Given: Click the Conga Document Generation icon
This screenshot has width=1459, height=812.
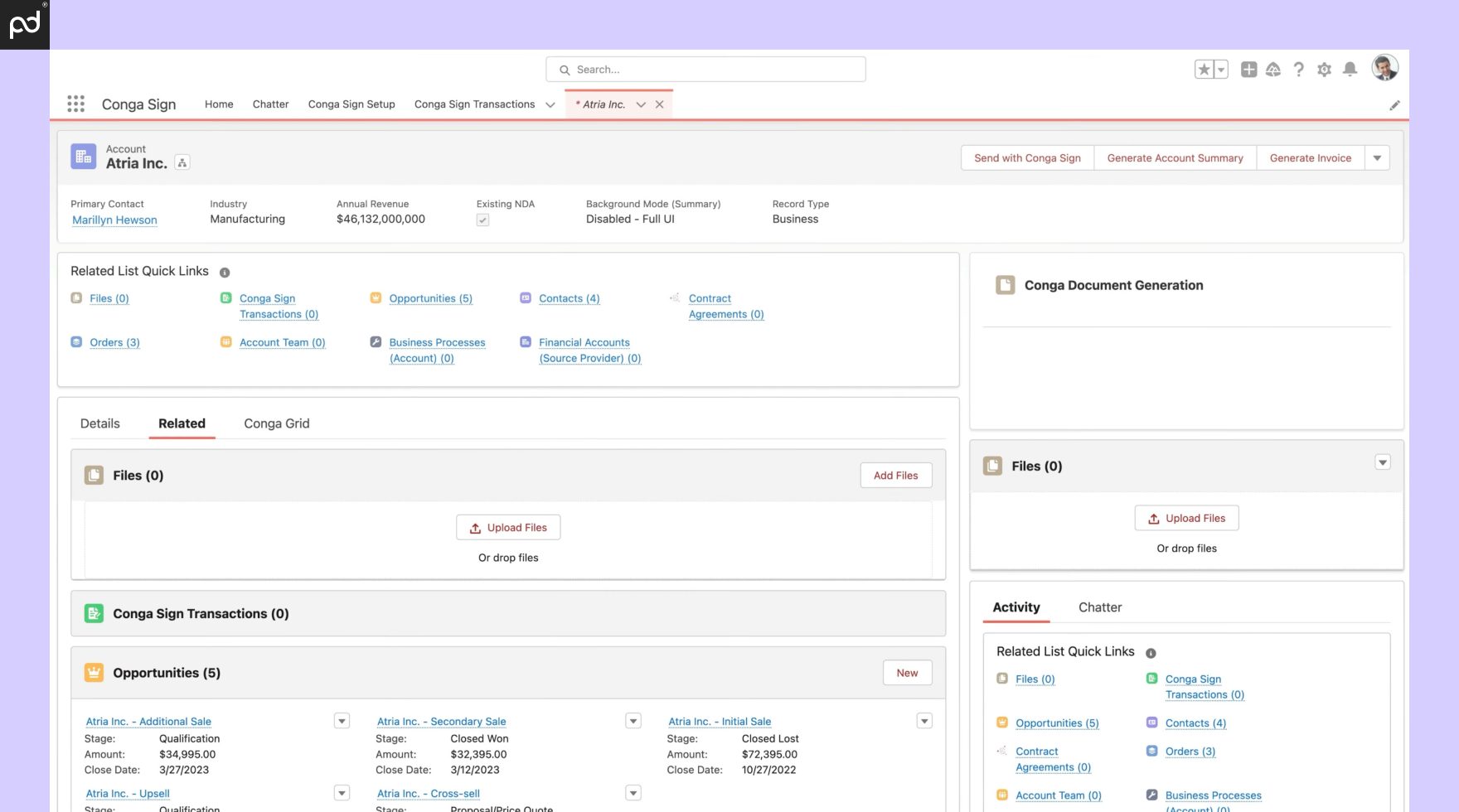Looking at the screenshot, I should click(1006, 285).
